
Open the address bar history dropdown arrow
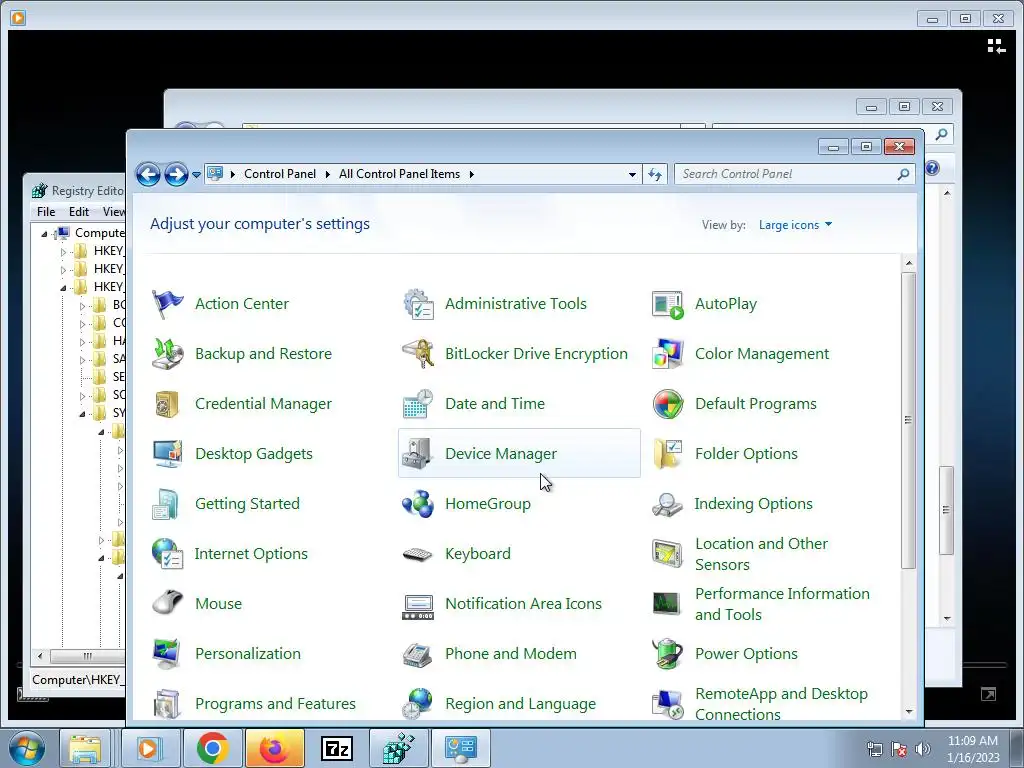pos(632,174)
